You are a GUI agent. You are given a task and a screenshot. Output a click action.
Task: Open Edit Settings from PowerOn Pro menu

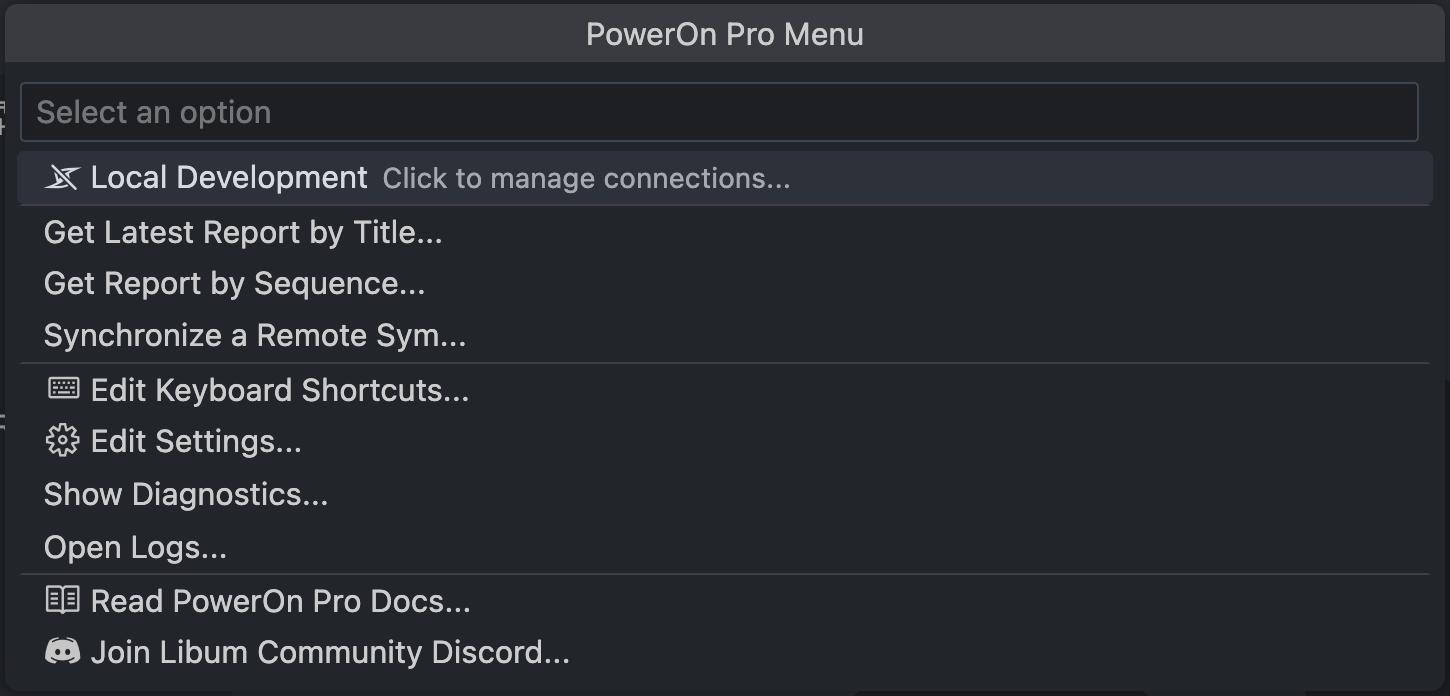click(x=195, y=440)
